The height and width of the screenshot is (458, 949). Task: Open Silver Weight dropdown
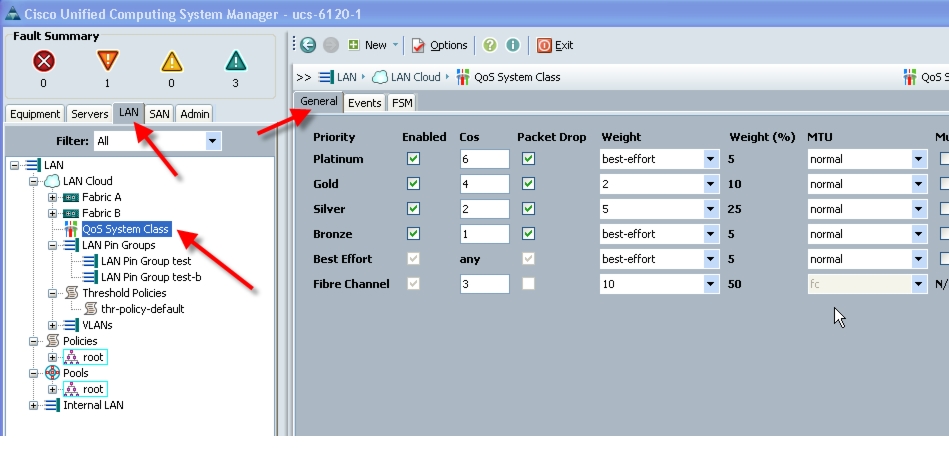[711, 209]
